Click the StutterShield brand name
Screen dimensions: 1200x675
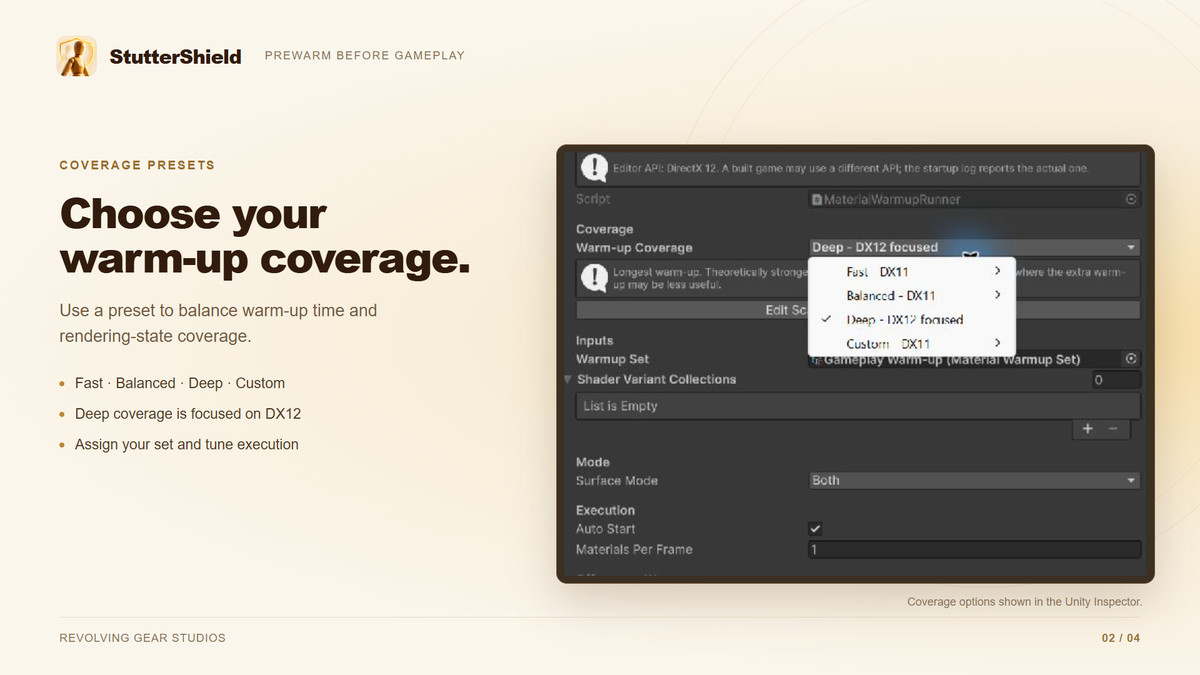click(175, 56)
